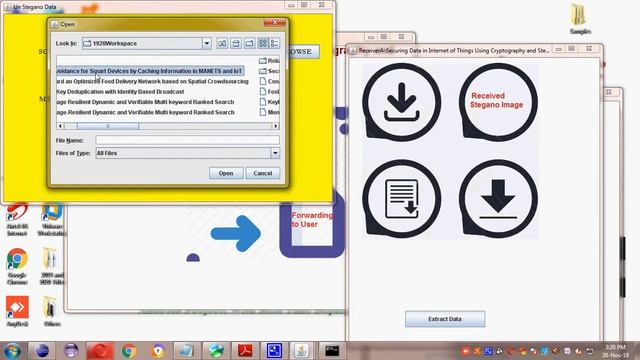Select 'Optimized Food Delivery Network' entry

click(152, 81)
